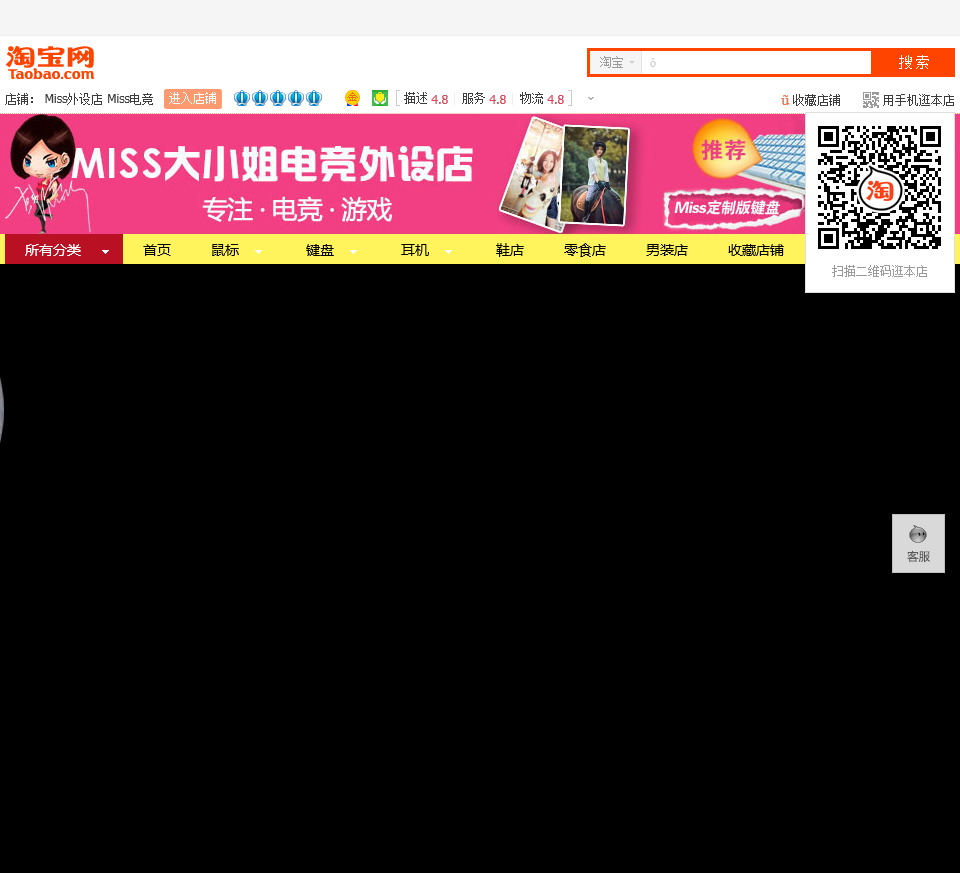960x873 pixels.
Task: View the 服务 4.8 rating score
Action: pyautogui.click(x=484, y=99)
